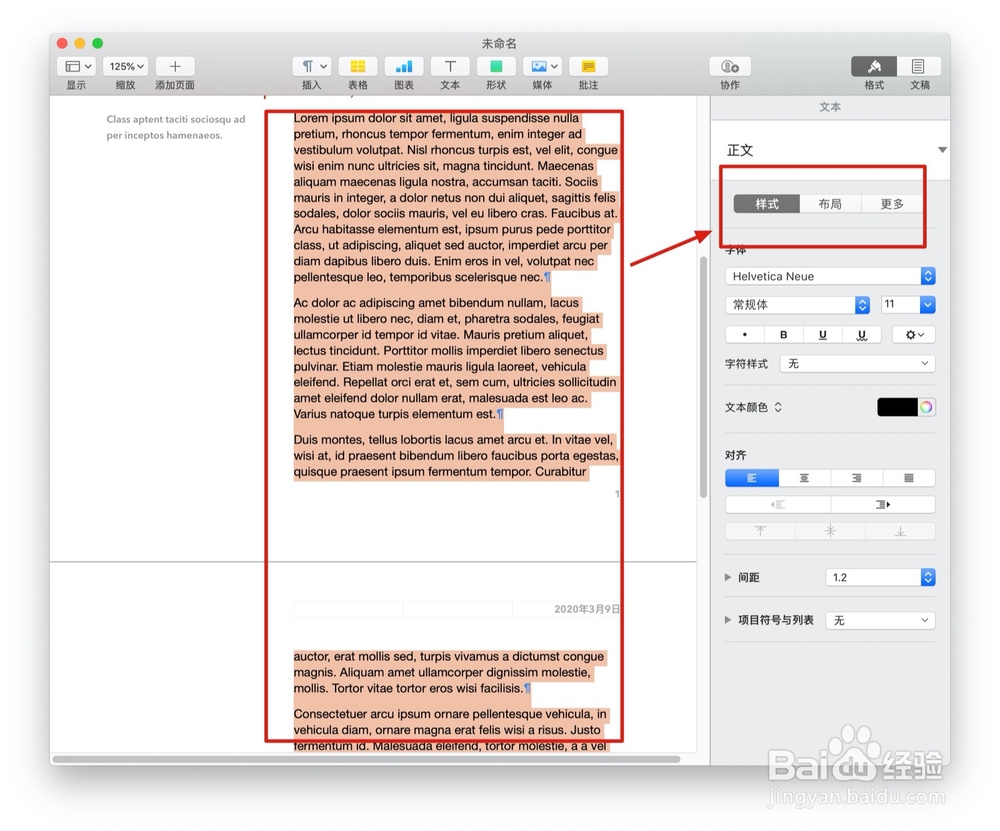Align text to top vertically
1000x831 pixels.
pyautogui.click(x=760, y=531)
